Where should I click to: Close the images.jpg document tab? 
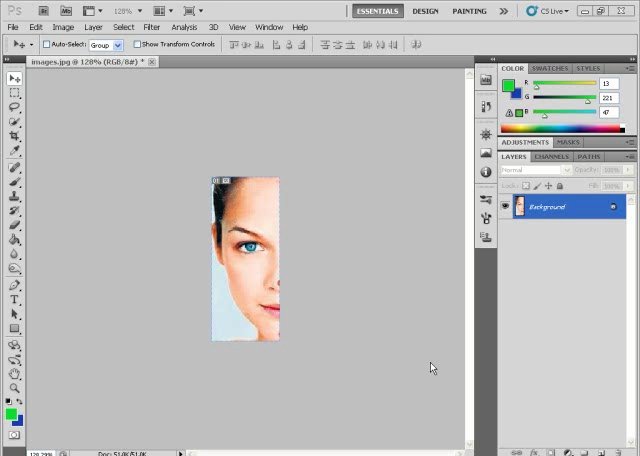click(152, 62)
